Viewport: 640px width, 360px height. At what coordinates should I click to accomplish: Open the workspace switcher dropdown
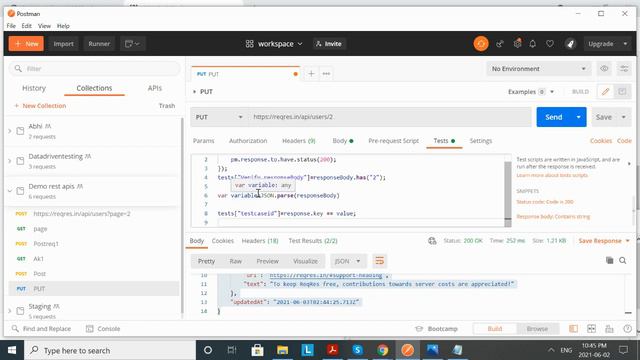(274, 44)
